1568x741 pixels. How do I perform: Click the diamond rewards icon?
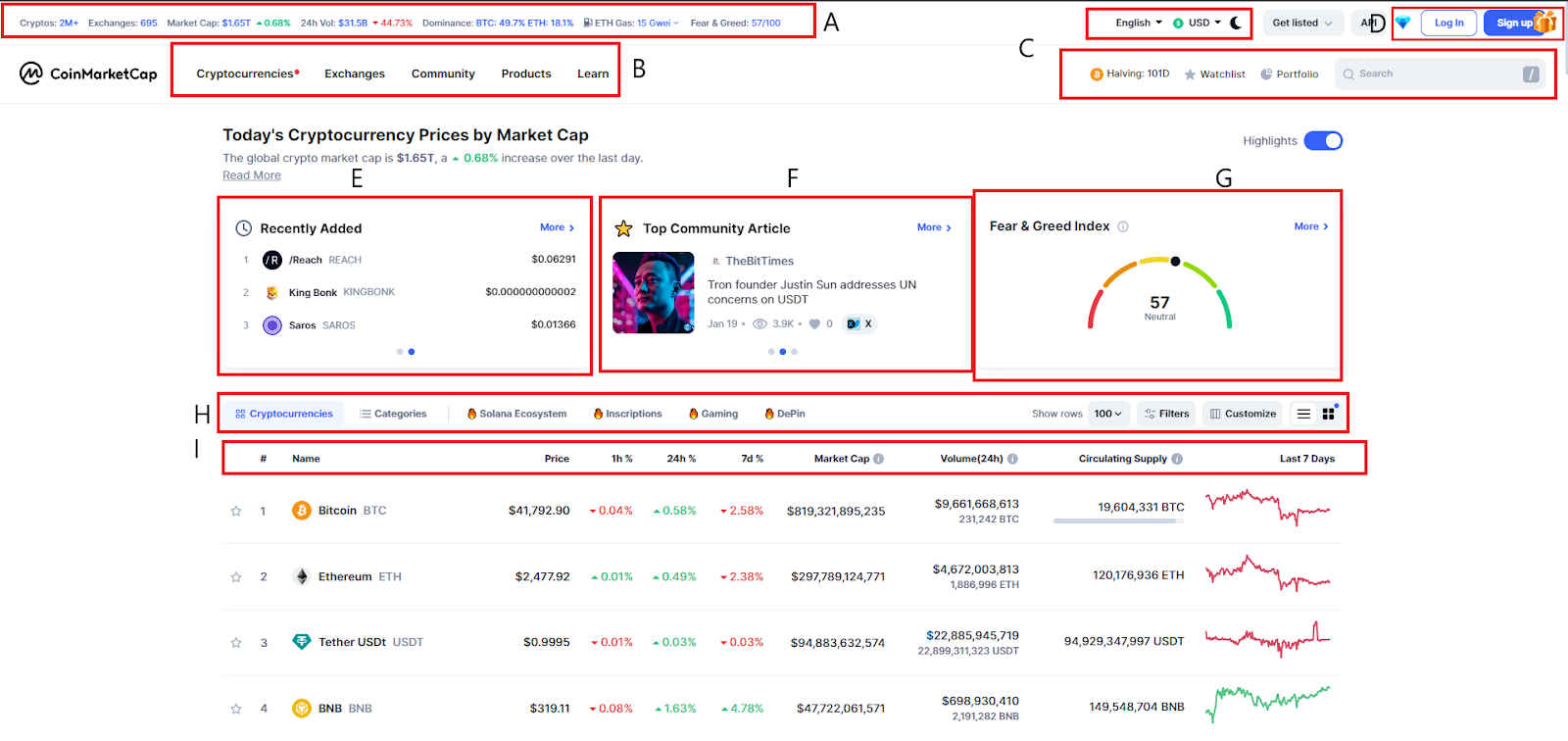click(x=1402, y=23)
